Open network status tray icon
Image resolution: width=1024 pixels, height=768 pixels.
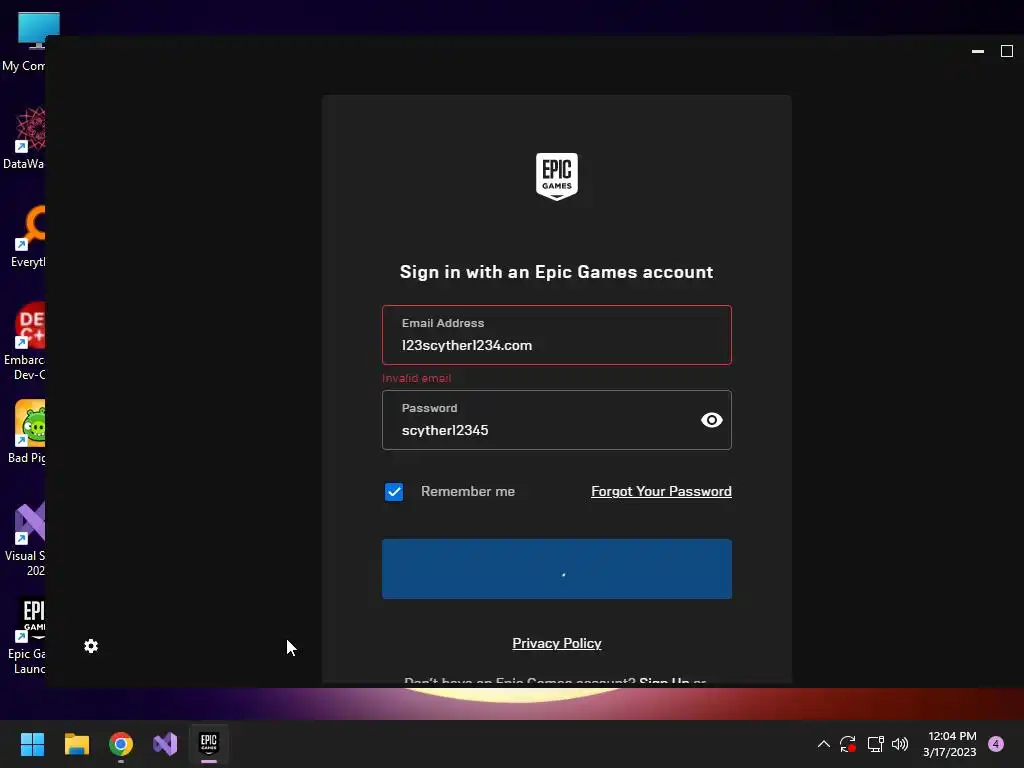point(875,744)
